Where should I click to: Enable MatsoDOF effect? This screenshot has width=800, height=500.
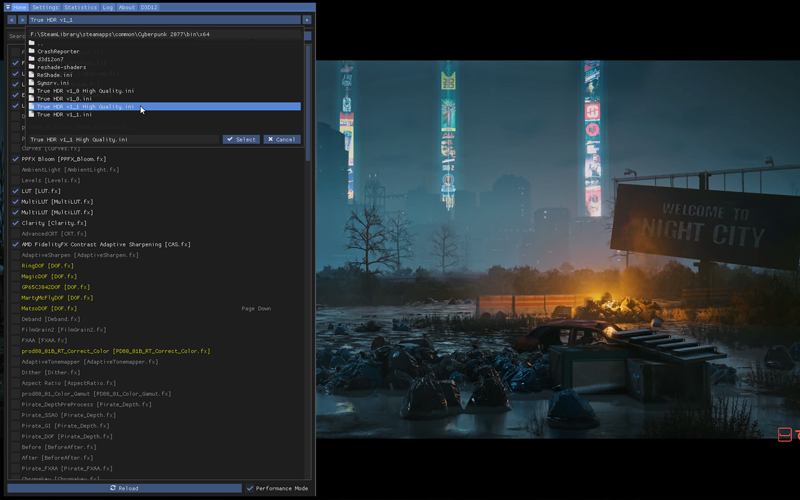pyautogui.click(x=15, y=309)
